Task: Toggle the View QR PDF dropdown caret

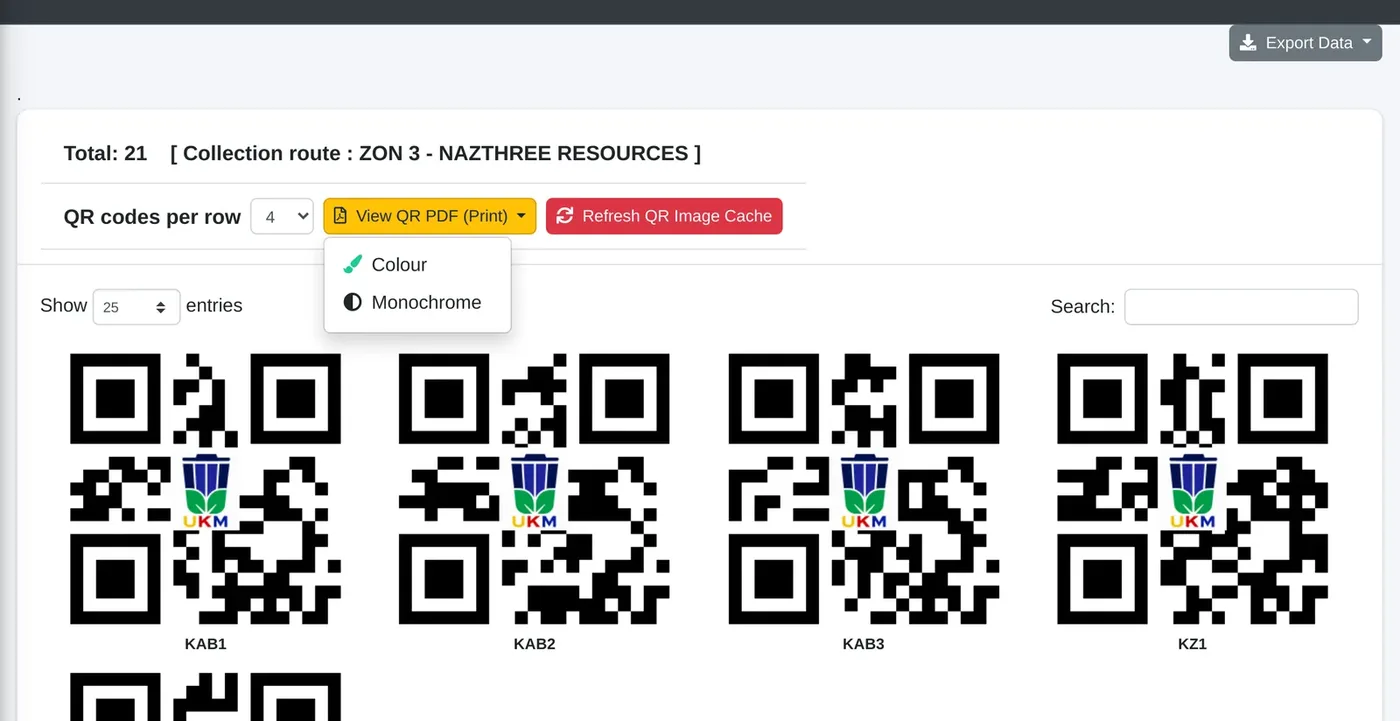Action: coord(521,216)
